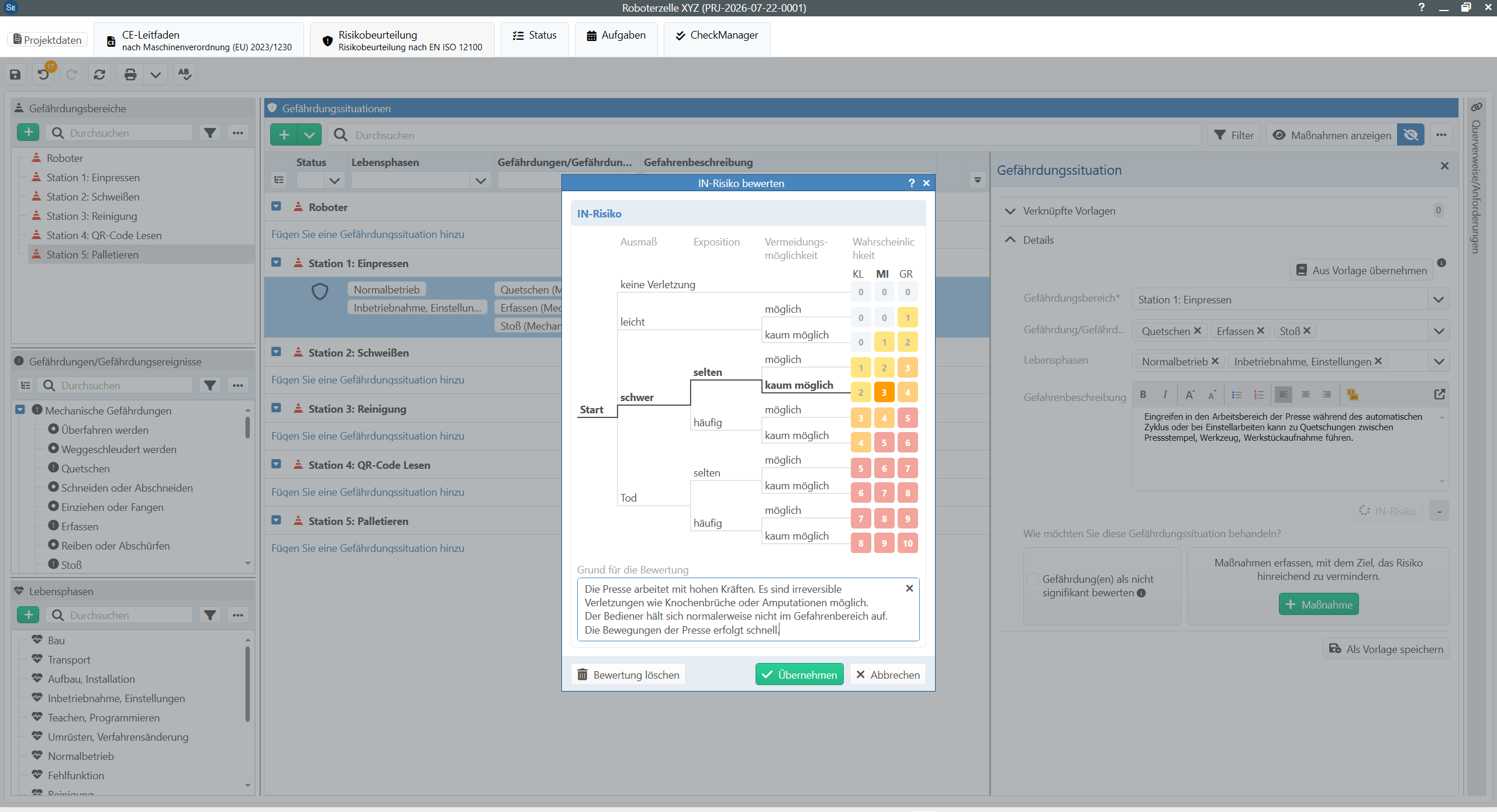Open the CheckManager tab
Image resolution: width=1497 pixels, height=812 pixels.
click(x=717, y=35)
